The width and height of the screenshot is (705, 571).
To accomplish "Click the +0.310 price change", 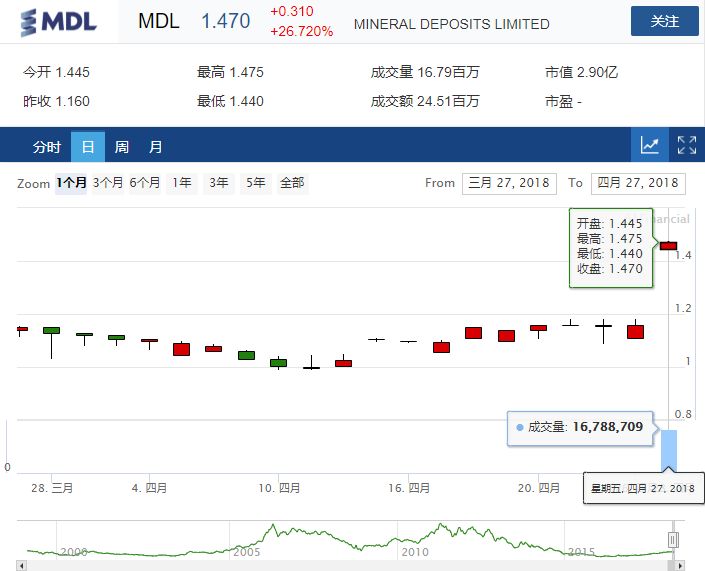I will [291, 11].
